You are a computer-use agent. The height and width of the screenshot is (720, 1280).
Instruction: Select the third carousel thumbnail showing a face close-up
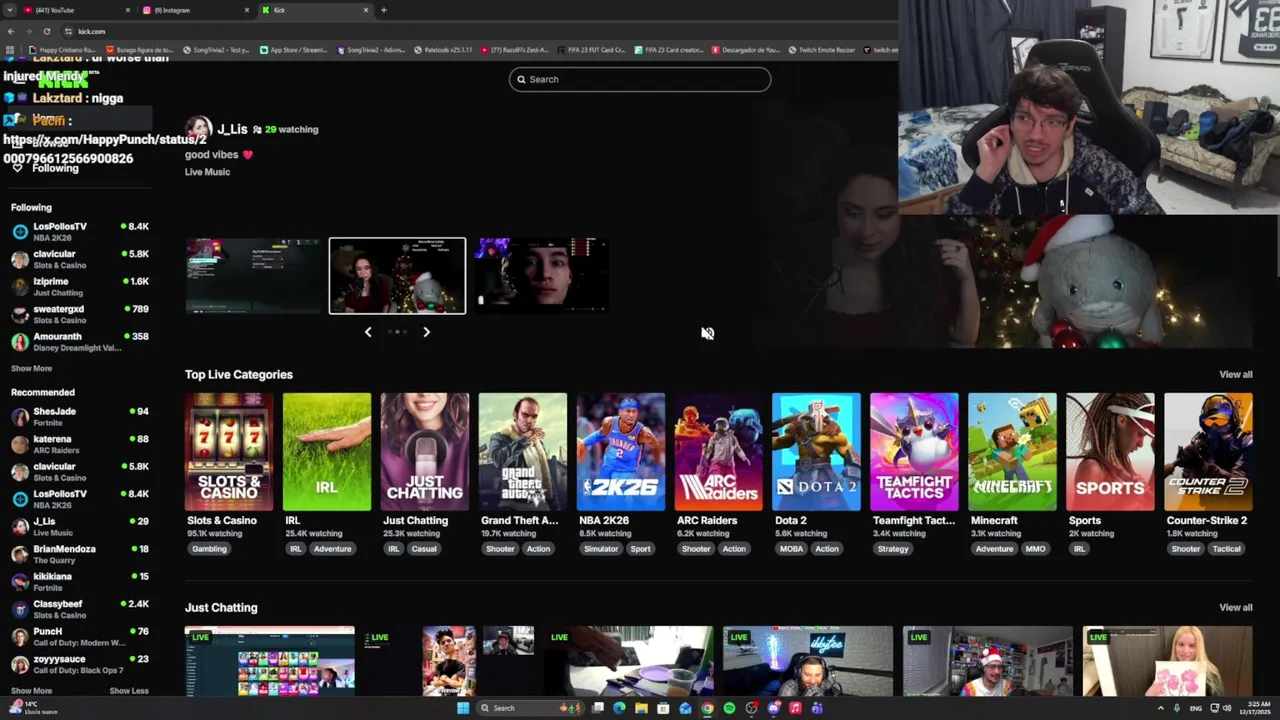(540, 276)
